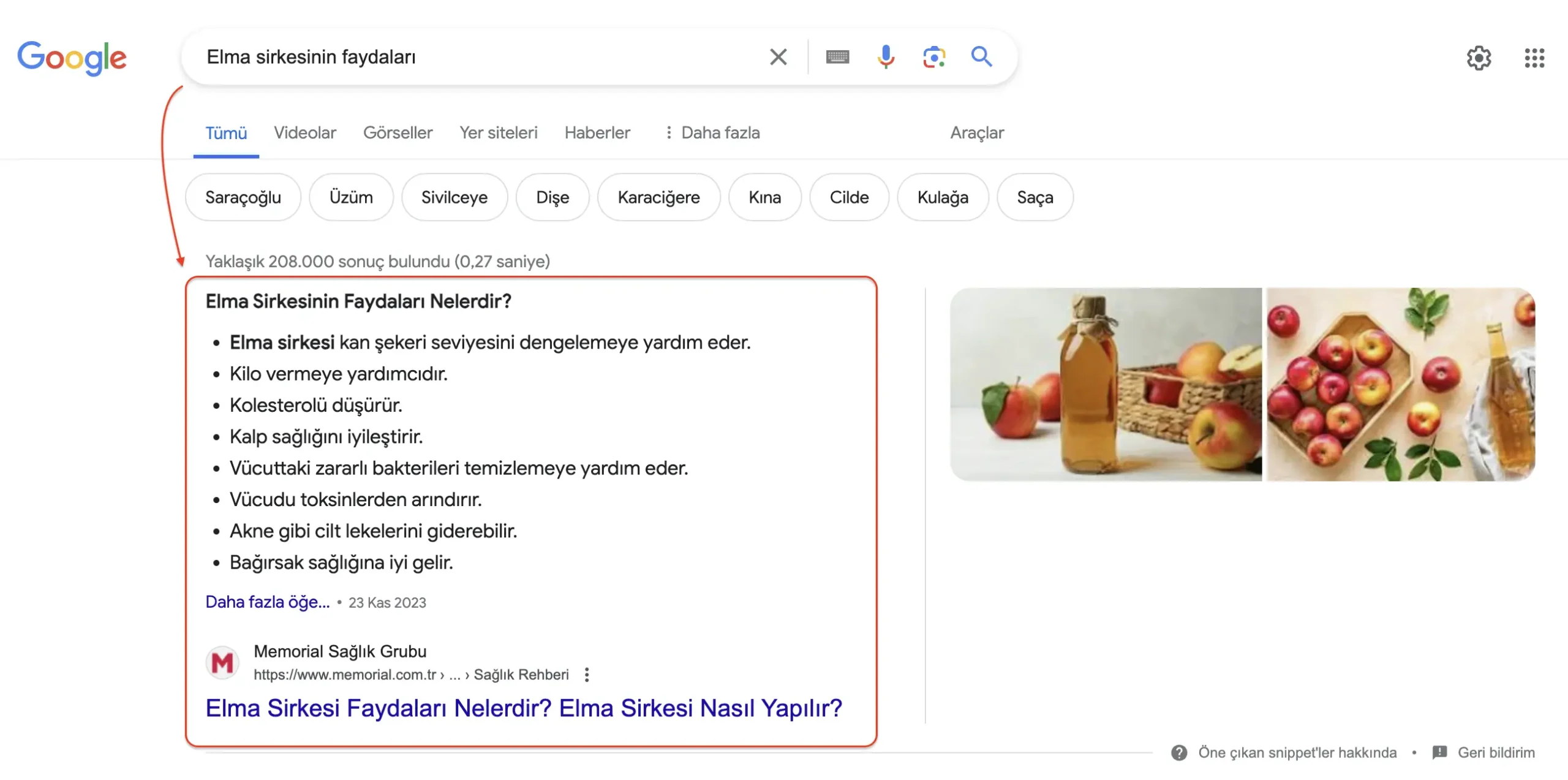Click the Geri bildirim link text
1568x780 pixels.
click(1496, 752)
